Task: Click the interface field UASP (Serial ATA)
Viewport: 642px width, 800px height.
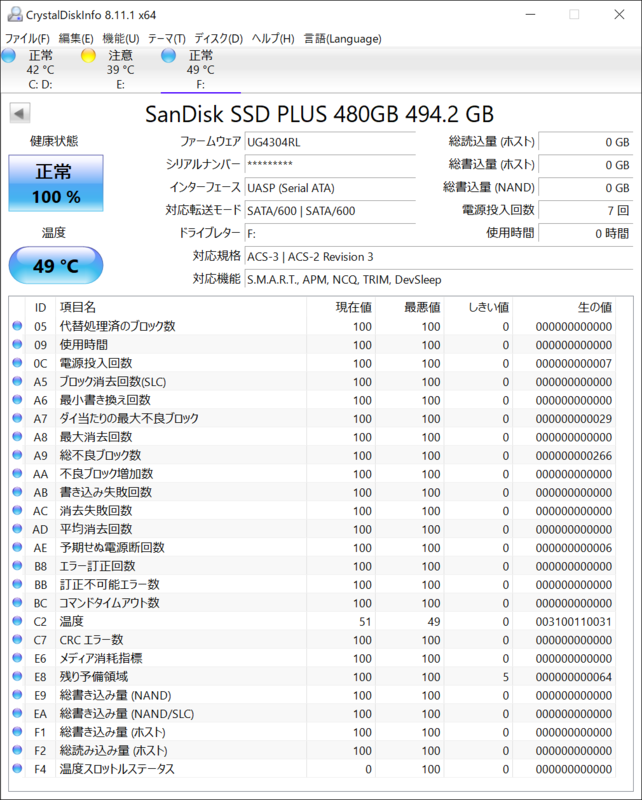Action: (x=330, y=187)
